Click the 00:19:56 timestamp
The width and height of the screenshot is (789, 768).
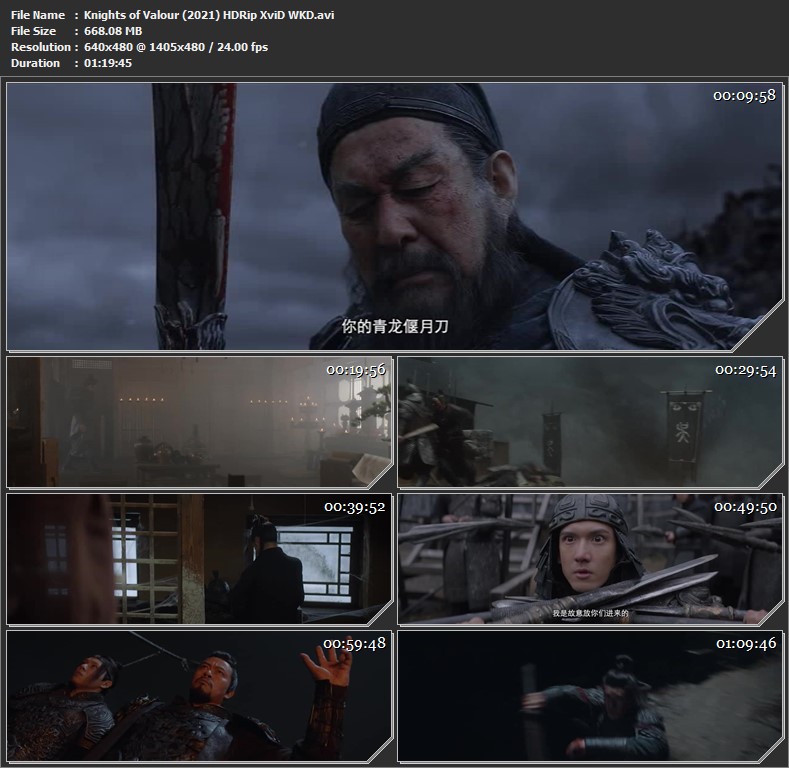(355, 370)
